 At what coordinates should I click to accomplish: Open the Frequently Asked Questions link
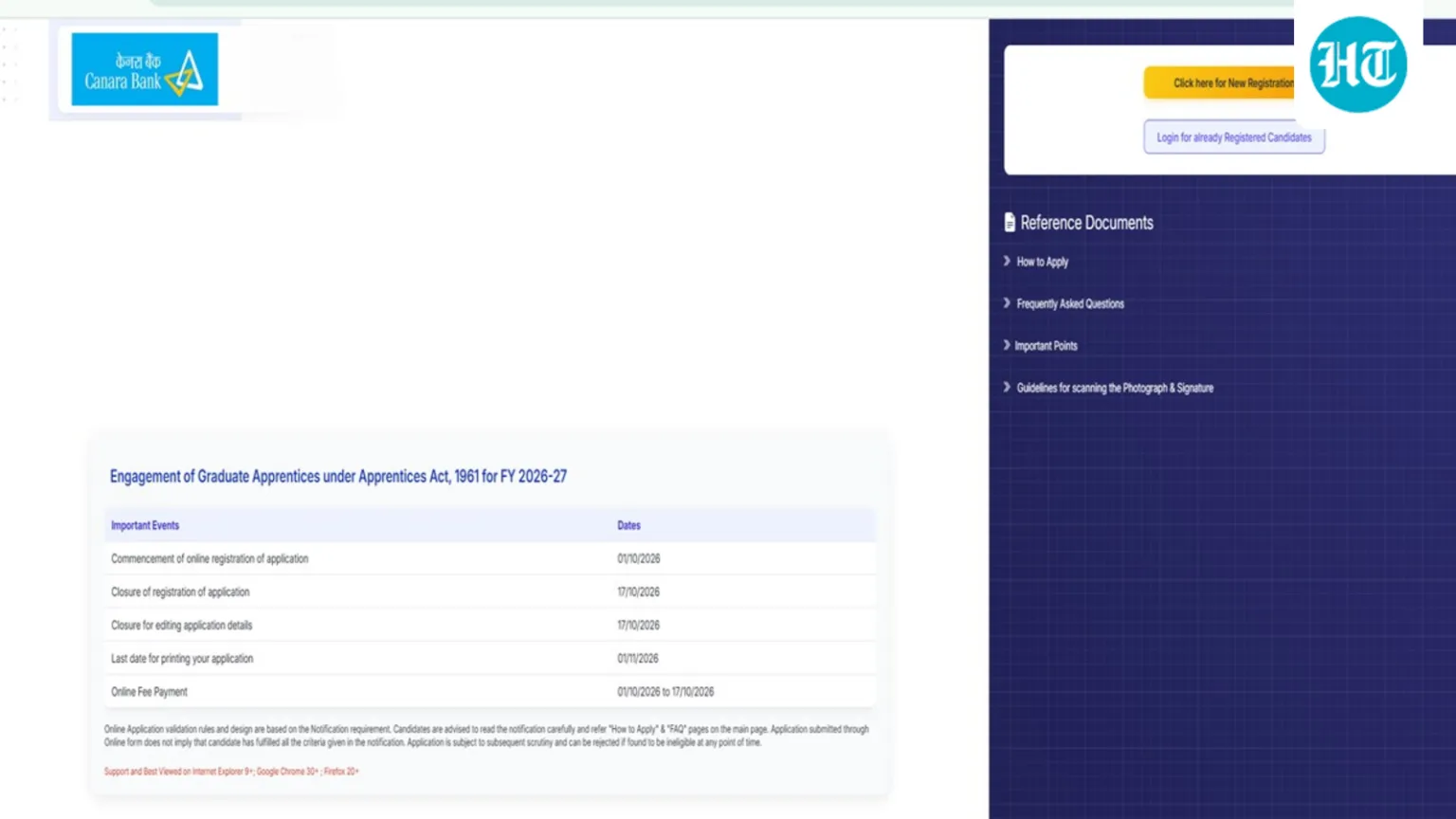1070,304
